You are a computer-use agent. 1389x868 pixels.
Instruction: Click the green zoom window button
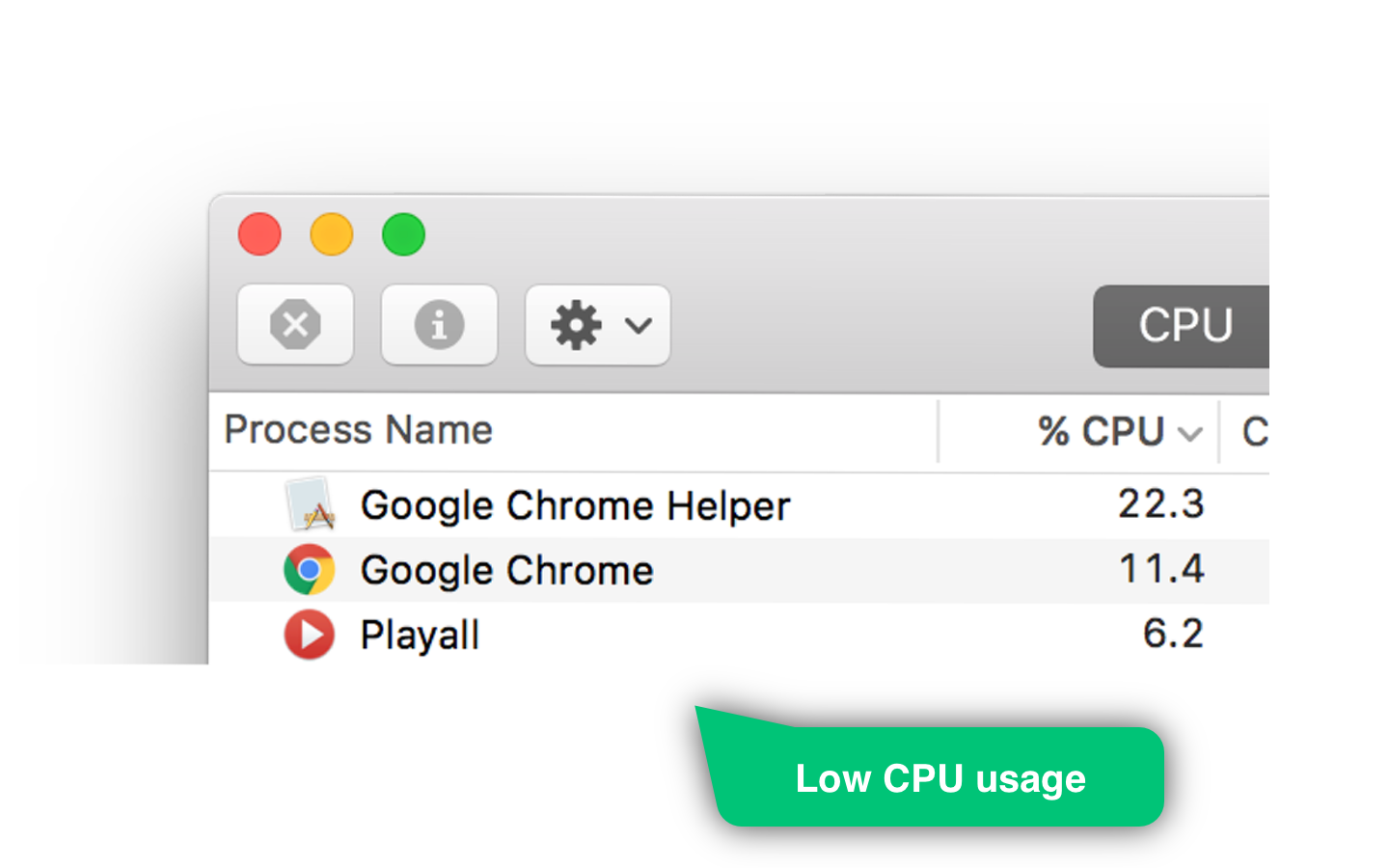coord(403,234)
